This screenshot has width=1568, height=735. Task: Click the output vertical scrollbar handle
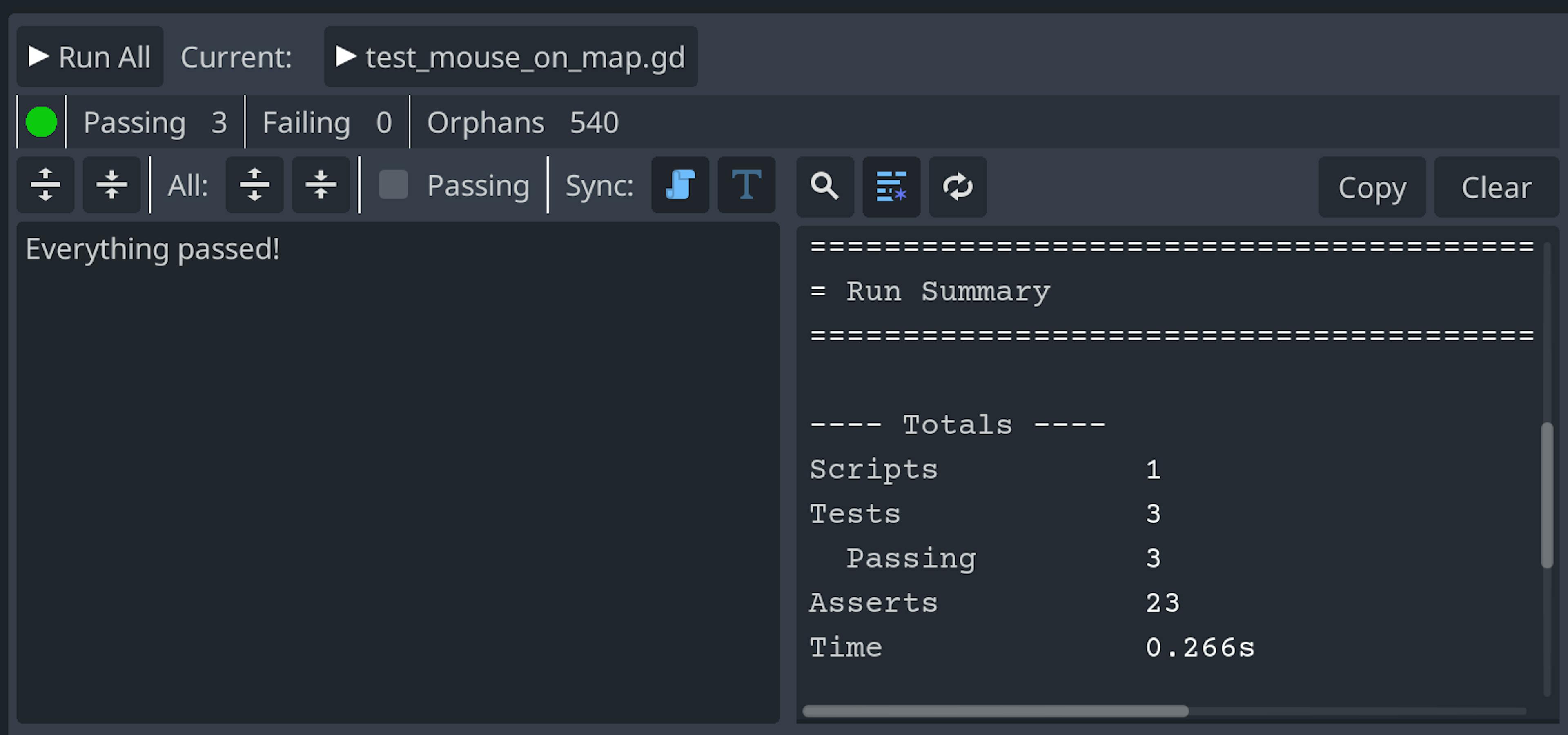coord(1547,495)
